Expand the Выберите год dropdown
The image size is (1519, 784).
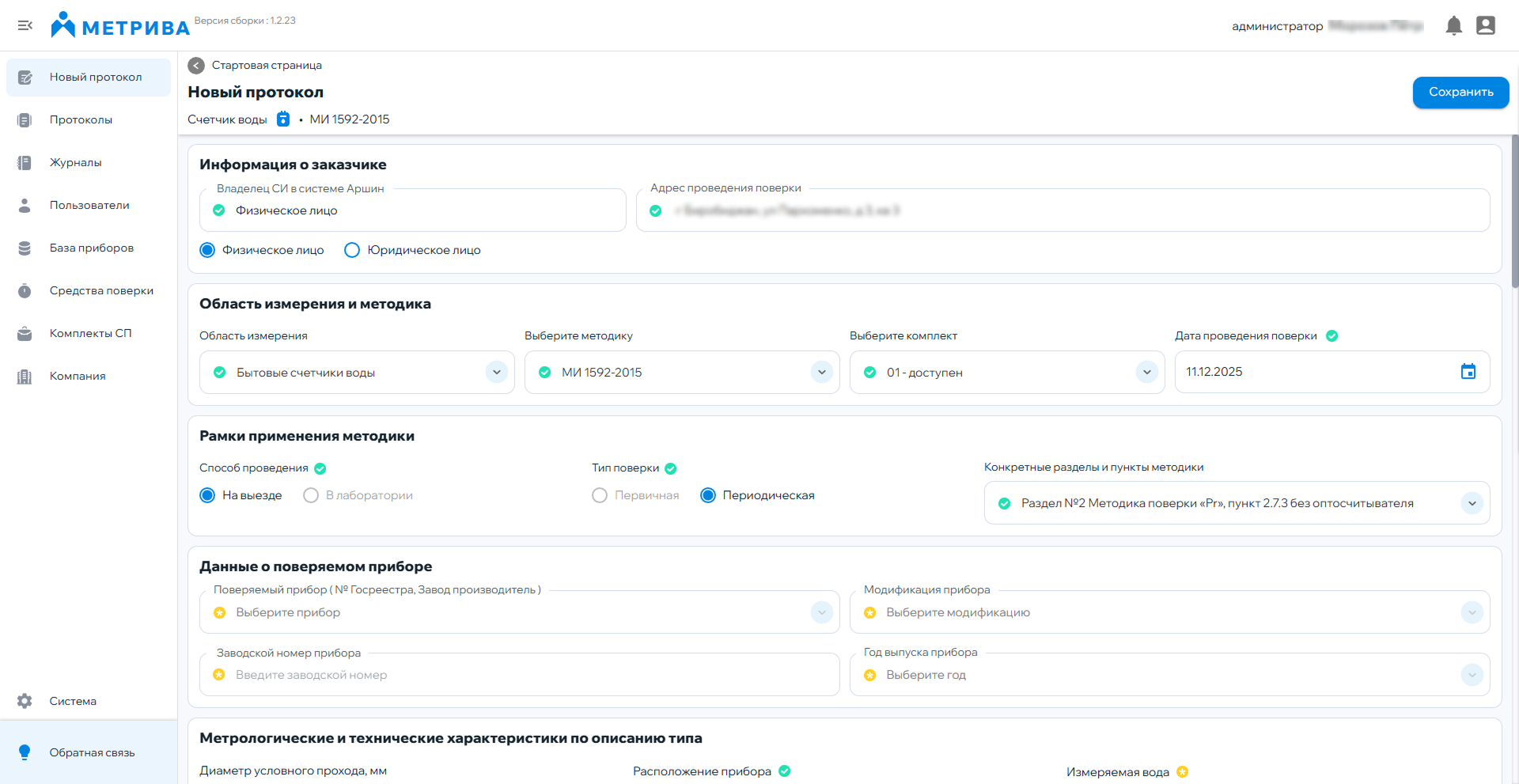1472,675
